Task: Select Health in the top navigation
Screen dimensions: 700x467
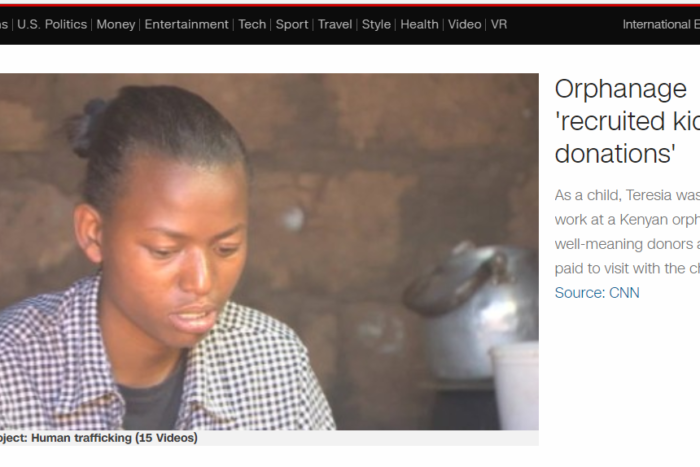Action: coord(419,24)
